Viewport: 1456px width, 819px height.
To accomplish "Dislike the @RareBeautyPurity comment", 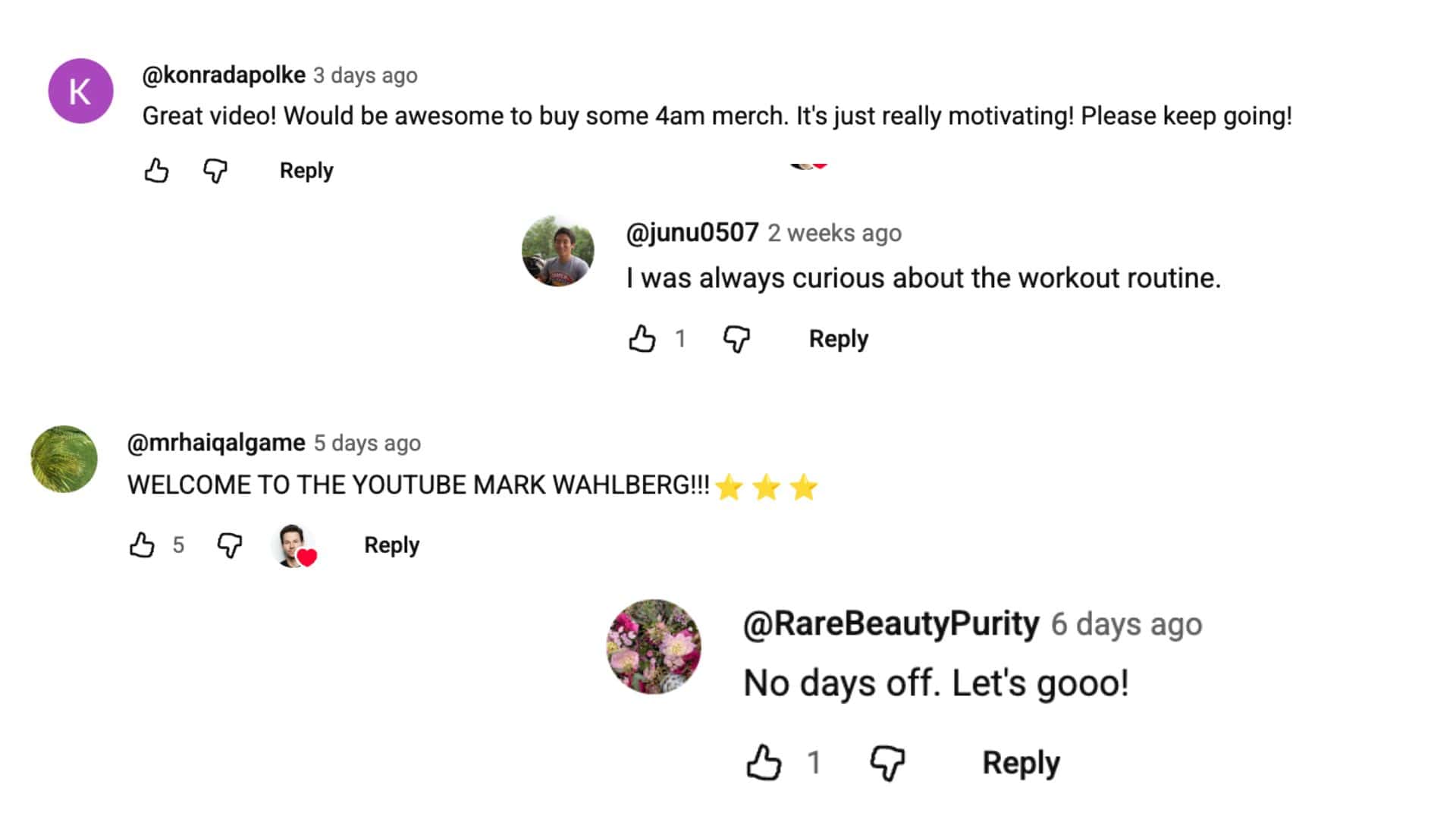I will point(887,762).
